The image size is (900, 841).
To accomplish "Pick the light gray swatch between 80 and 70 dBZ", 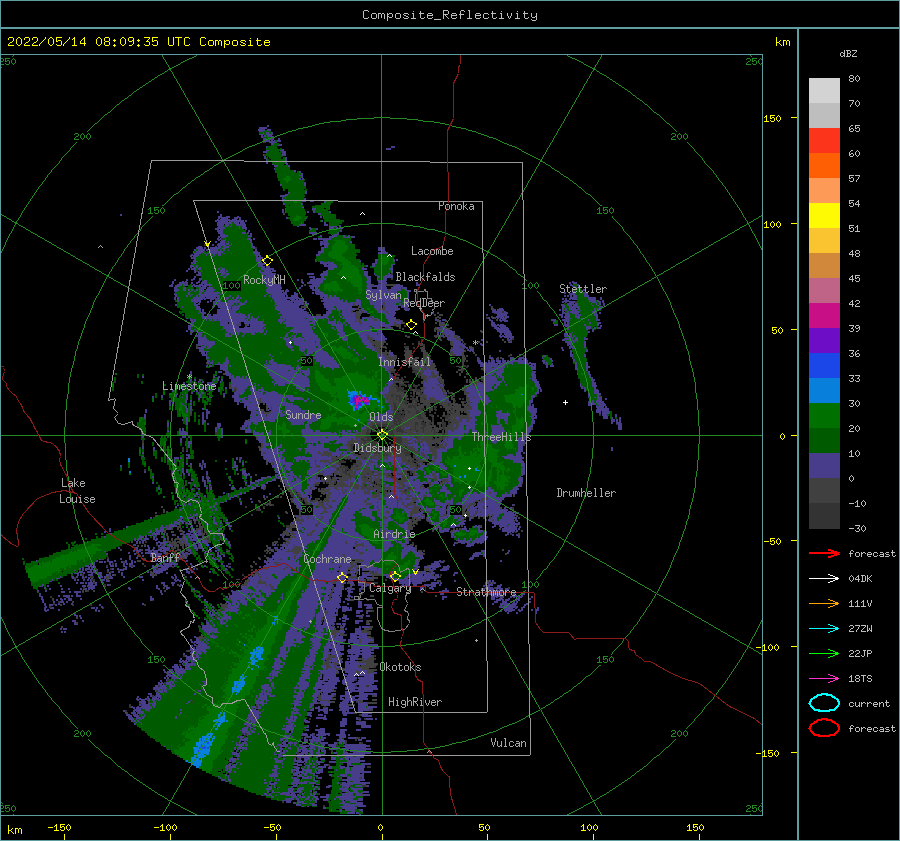I will [x=824, y=91].
